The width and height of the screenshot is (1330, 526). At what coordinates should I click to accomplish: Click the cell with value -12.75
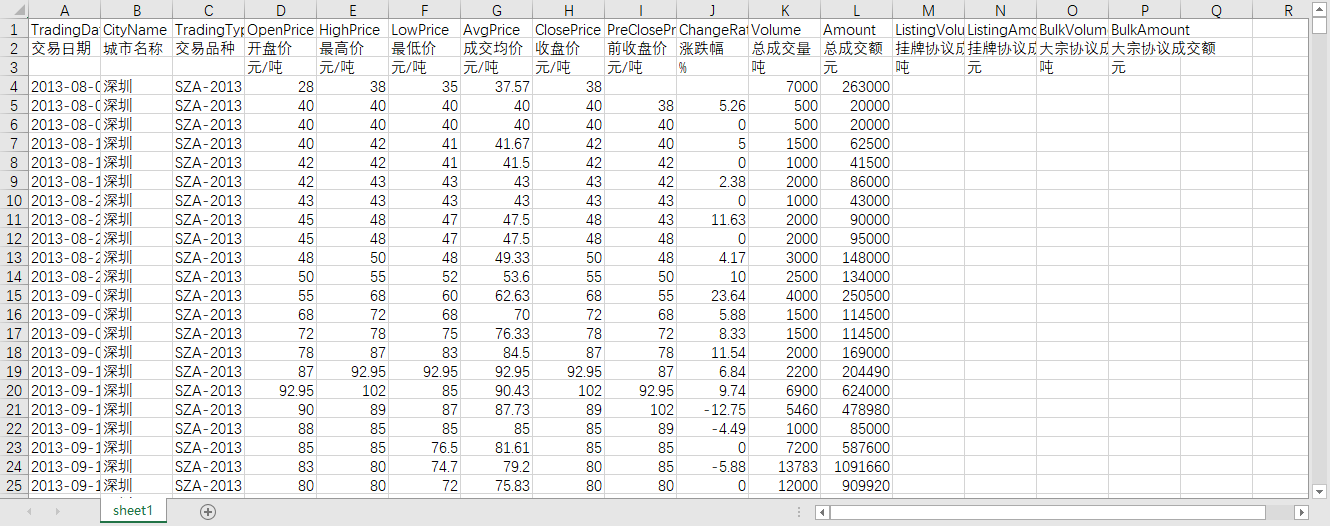pos(712,409)
